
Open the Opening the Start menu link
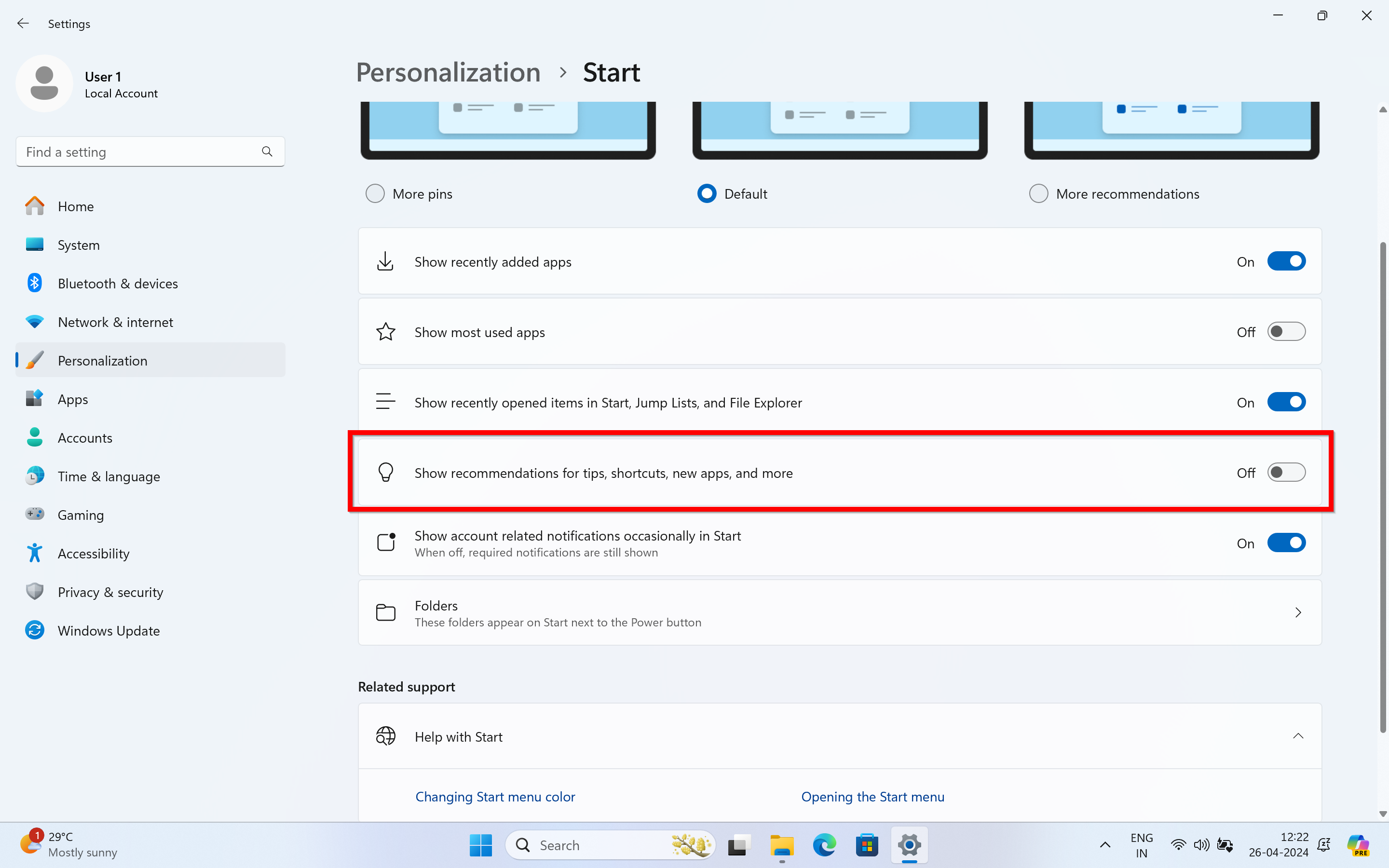click(x=872, y=797)
